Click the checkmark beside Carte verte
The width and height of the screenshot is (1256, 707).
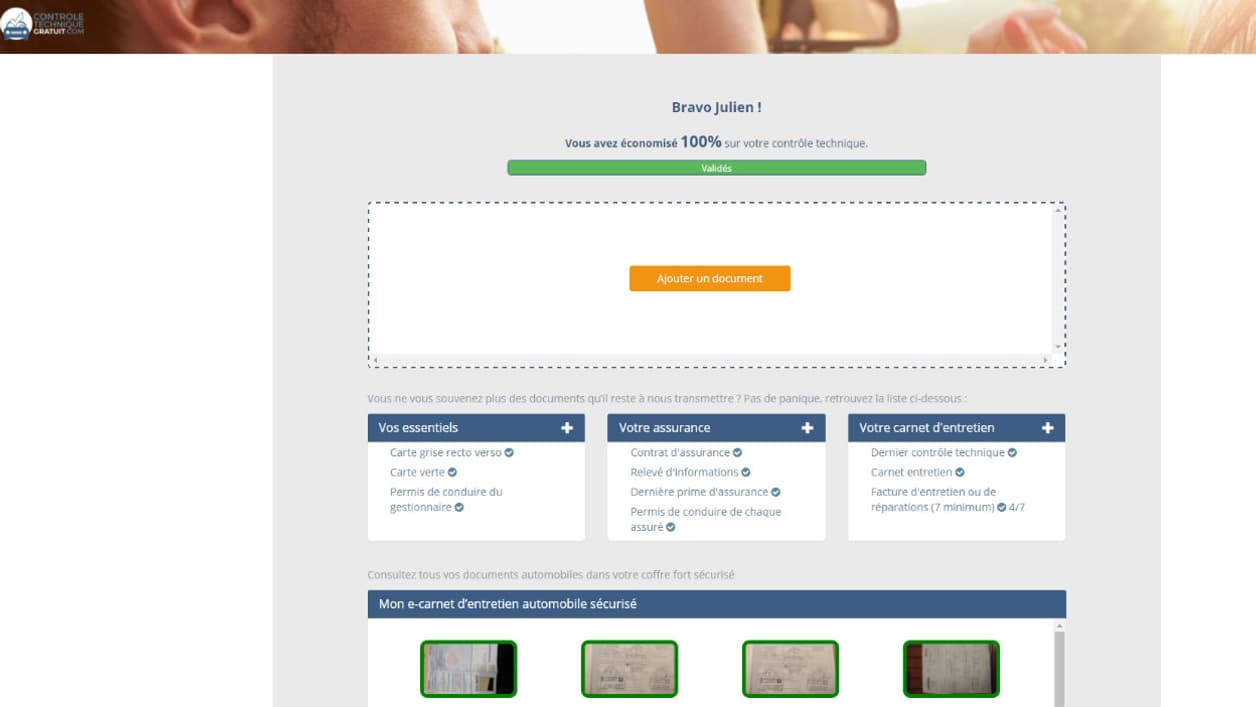click(x=452, y=473)
